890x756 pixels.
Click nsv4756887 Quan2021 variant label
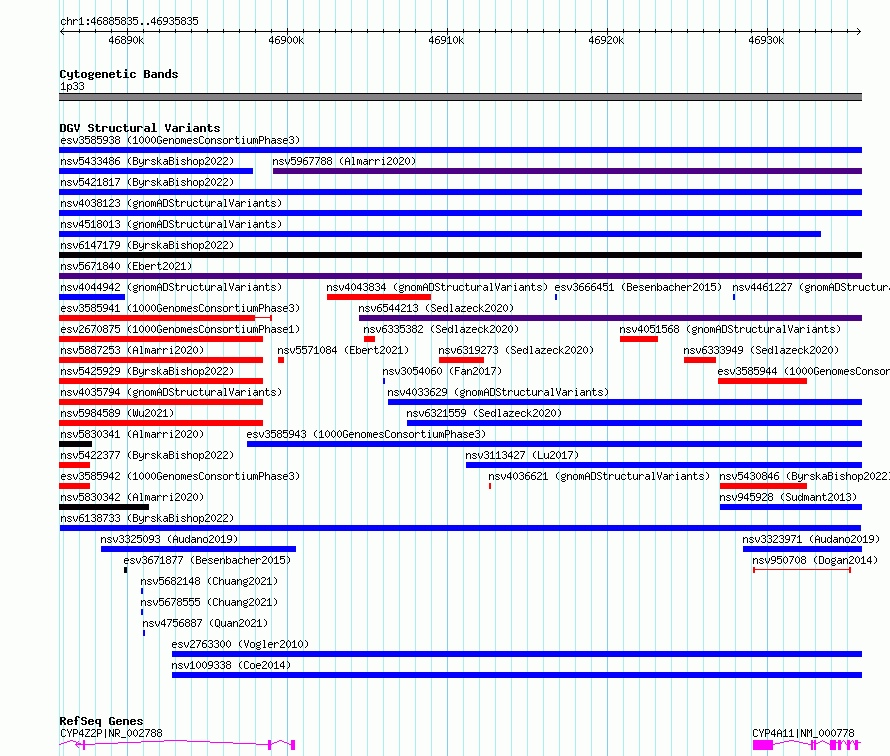[x=205, y=623]
